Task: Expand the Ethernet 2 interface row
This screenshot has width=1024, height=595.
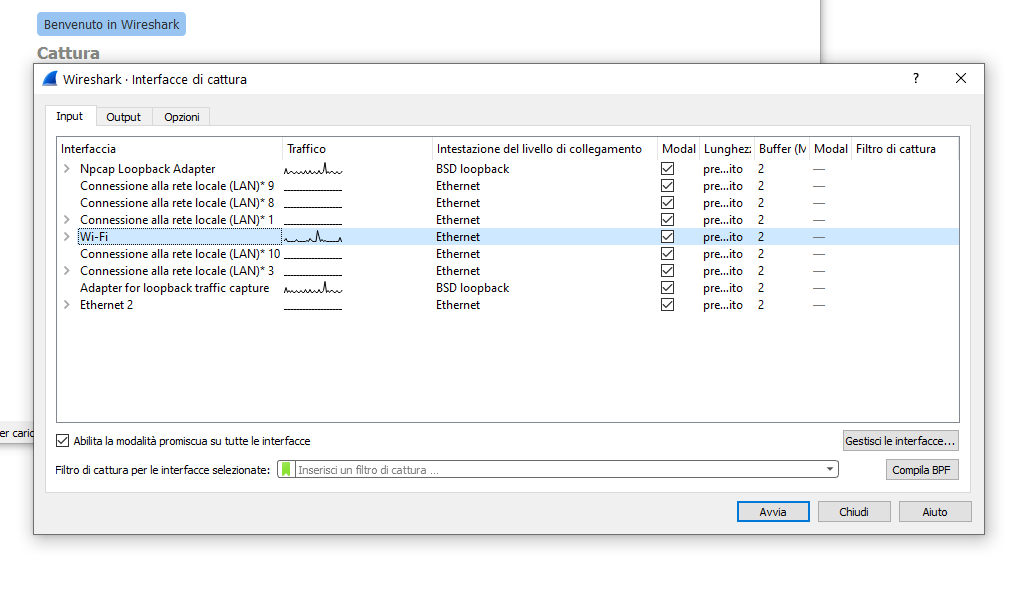Action: click(x=67, y=304)
